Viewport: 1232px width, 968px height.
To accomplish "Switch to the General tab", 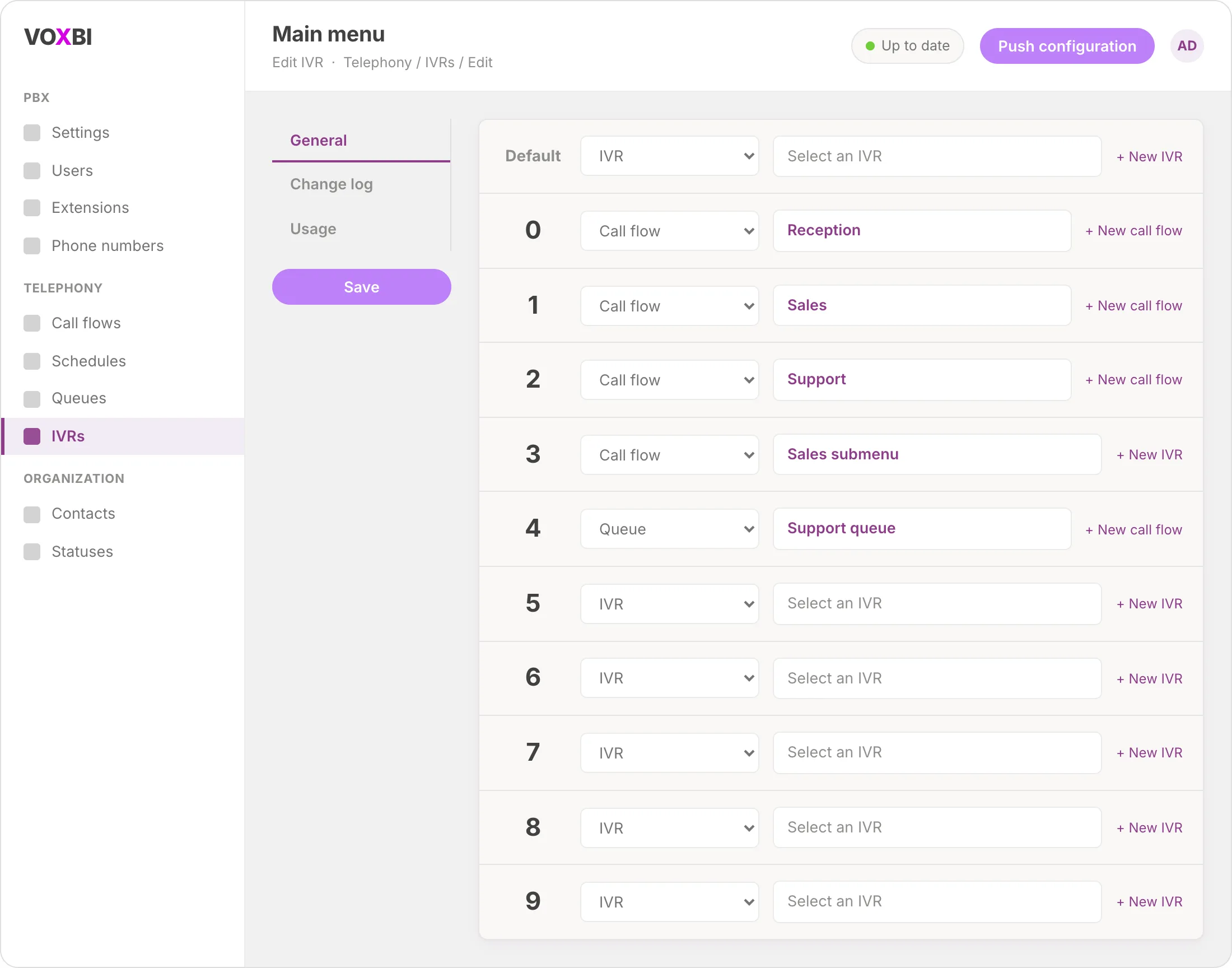I will pos(361,141).
